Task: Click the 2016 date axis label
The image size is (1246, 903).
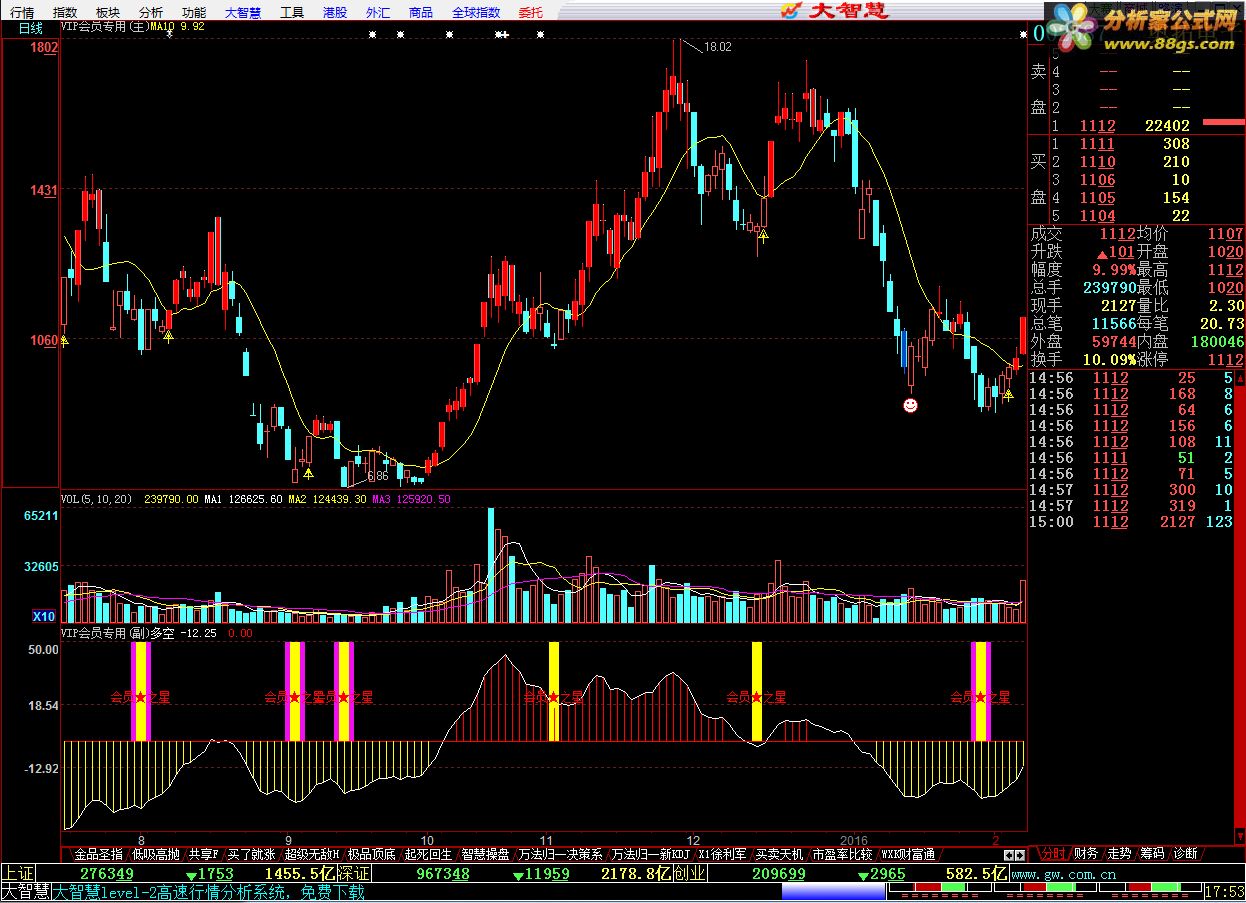Action: point(854,839)
